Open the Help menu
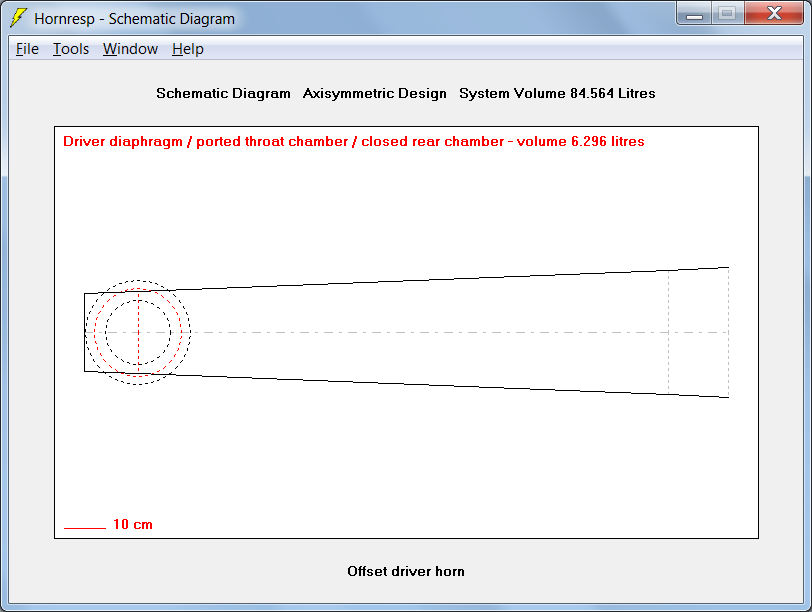 (x=187, y=49)
